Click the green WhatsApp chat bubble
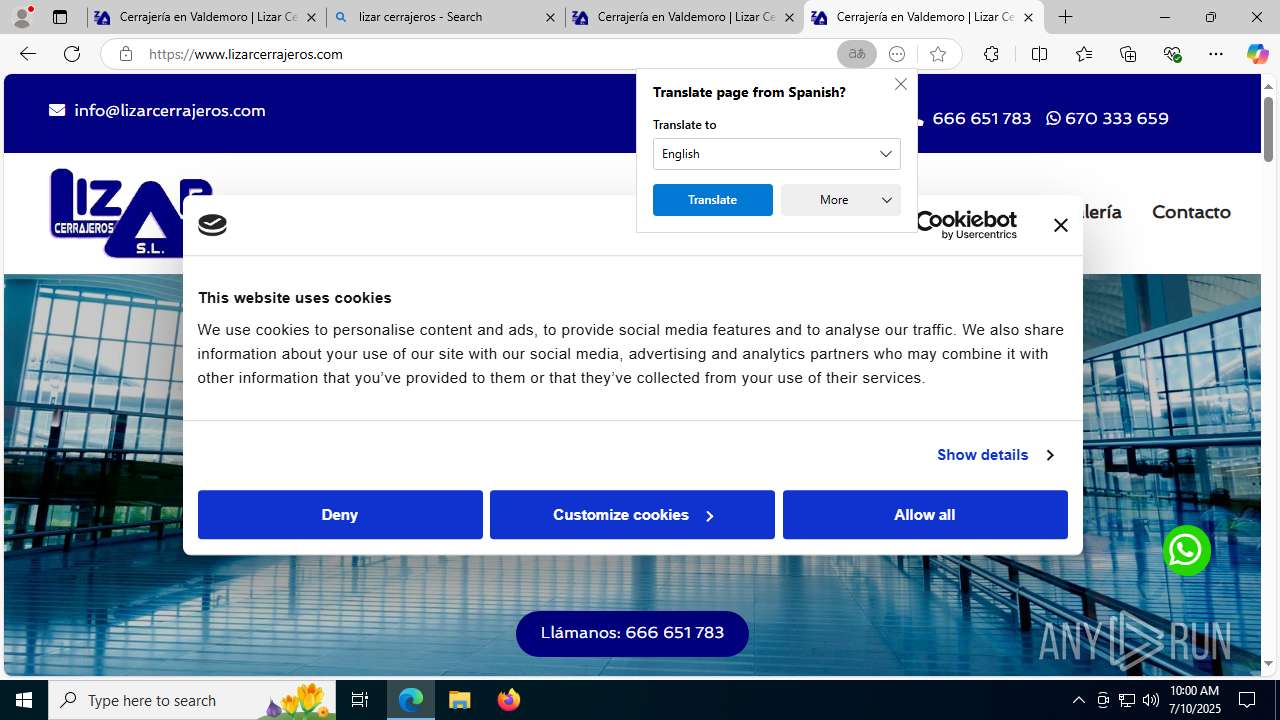Image resolution: width=1280 pixels, height=720 pixels. pyautogui.click(x=1187, y=550)
